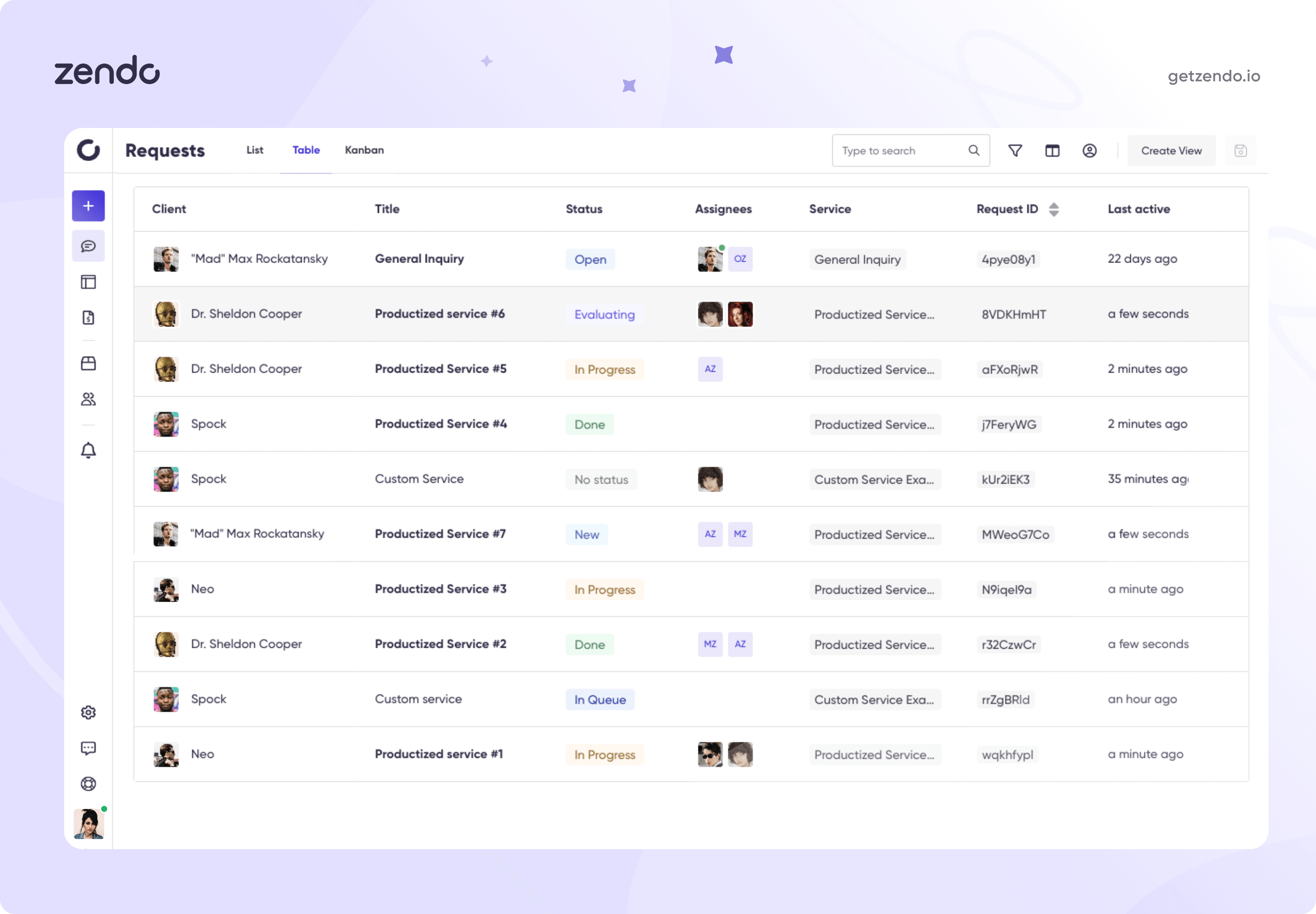The width and height of the screenshot is (1316, 914).
Task: Click the user profile avatar at the bottom of the sidebar
Action: point(89,824)
